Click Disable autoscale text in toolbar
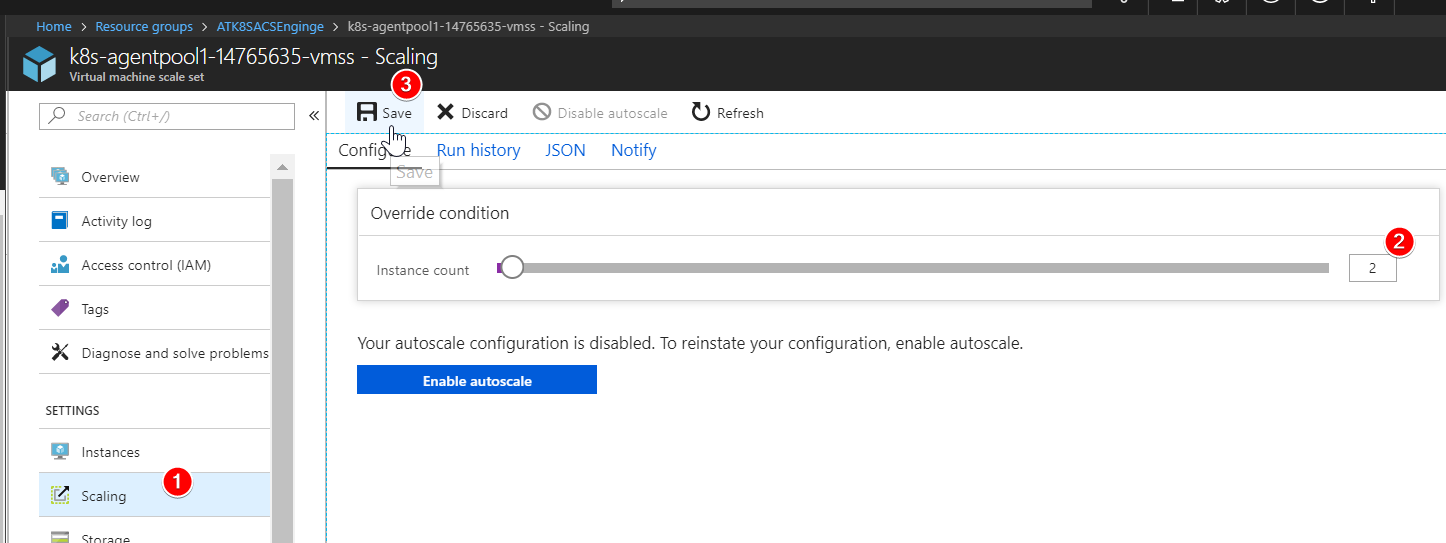Viewport: 1446px width, 543px height. click(612, 113)
